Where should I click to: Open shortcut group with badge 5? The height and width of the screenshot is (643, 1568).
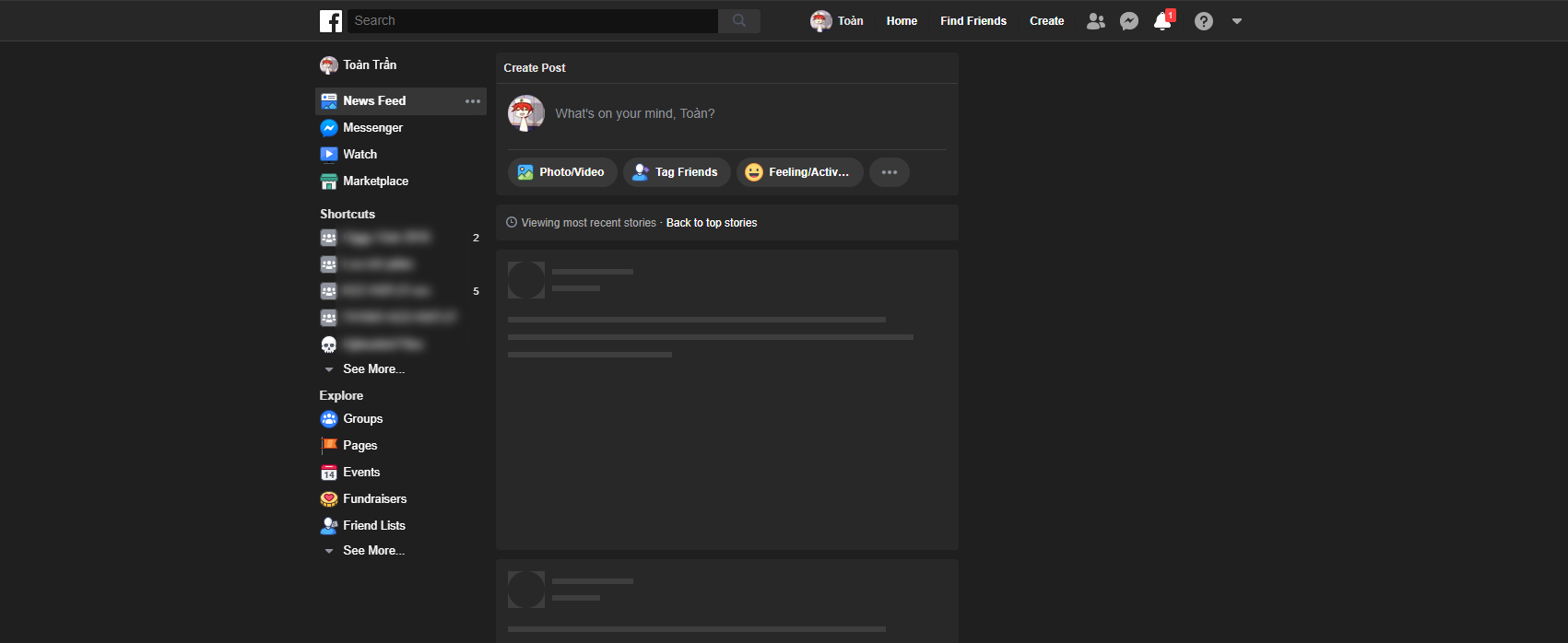[x=399, y=291]
